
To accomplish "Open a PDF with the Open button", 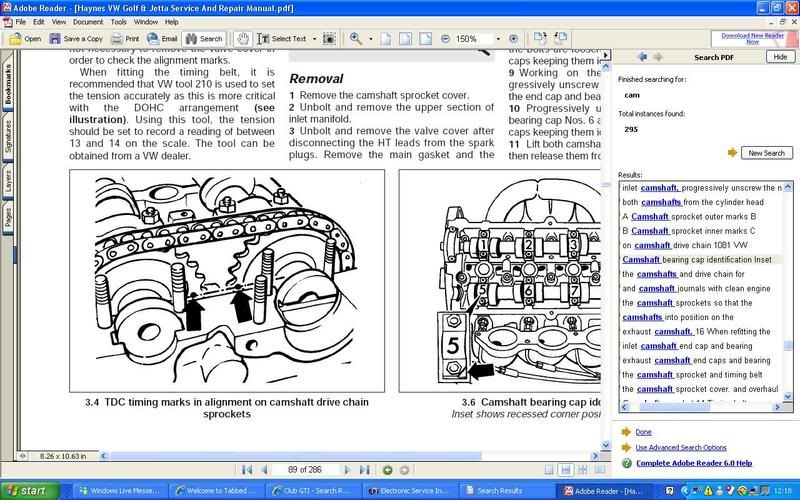I will pyautogui.click(x=25, y=39).
